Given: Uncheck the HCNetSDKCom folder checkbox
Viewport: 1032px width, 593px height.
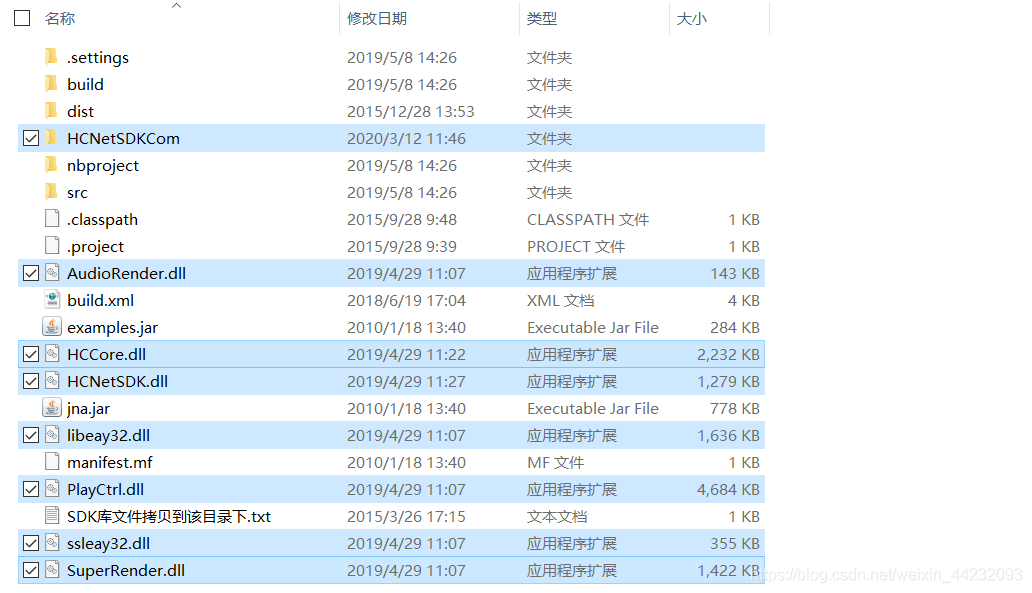Looking at the screenshot, I should (31, 138).
